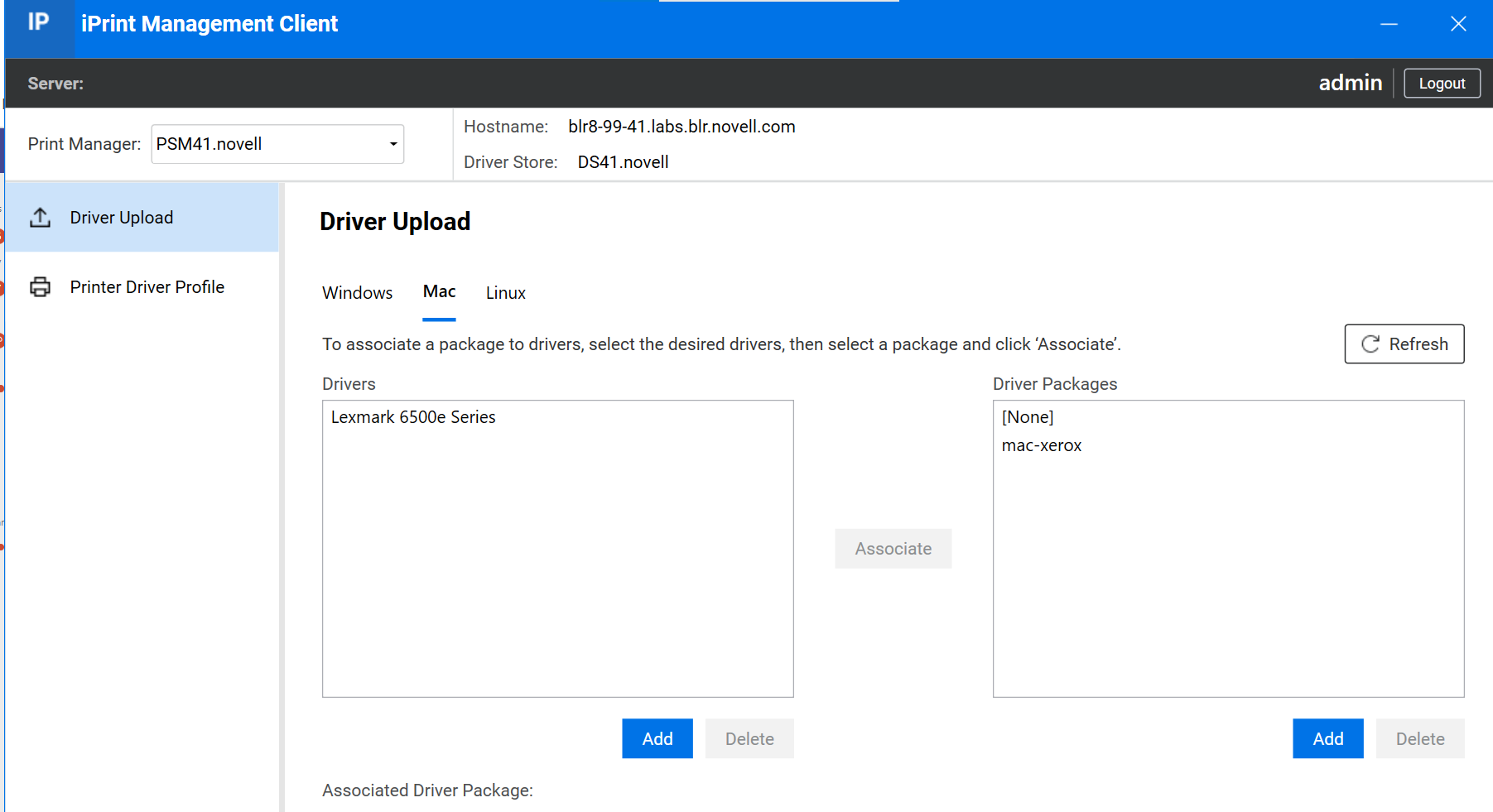Select the mac-xerox driver package
The width and height of the screenshot is (1493, 812).
(1042, 444)
